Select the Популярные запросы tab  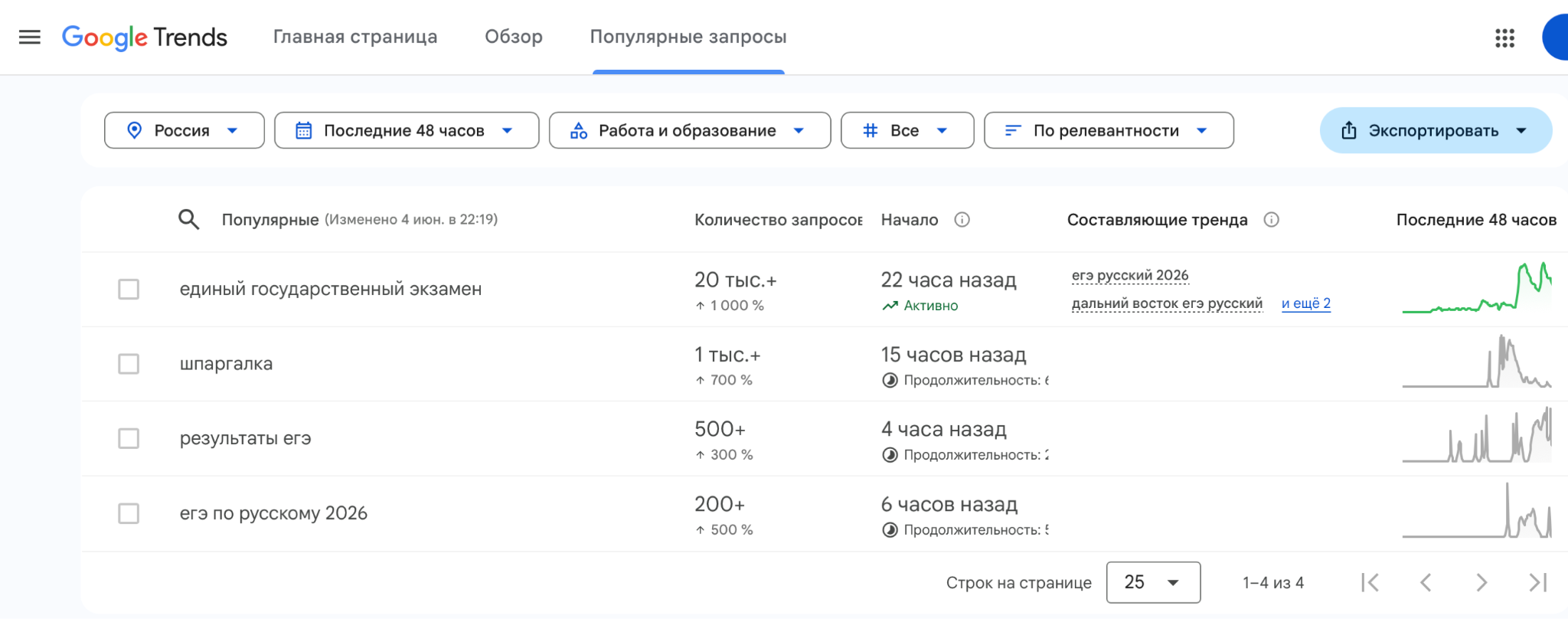point(688,37)
